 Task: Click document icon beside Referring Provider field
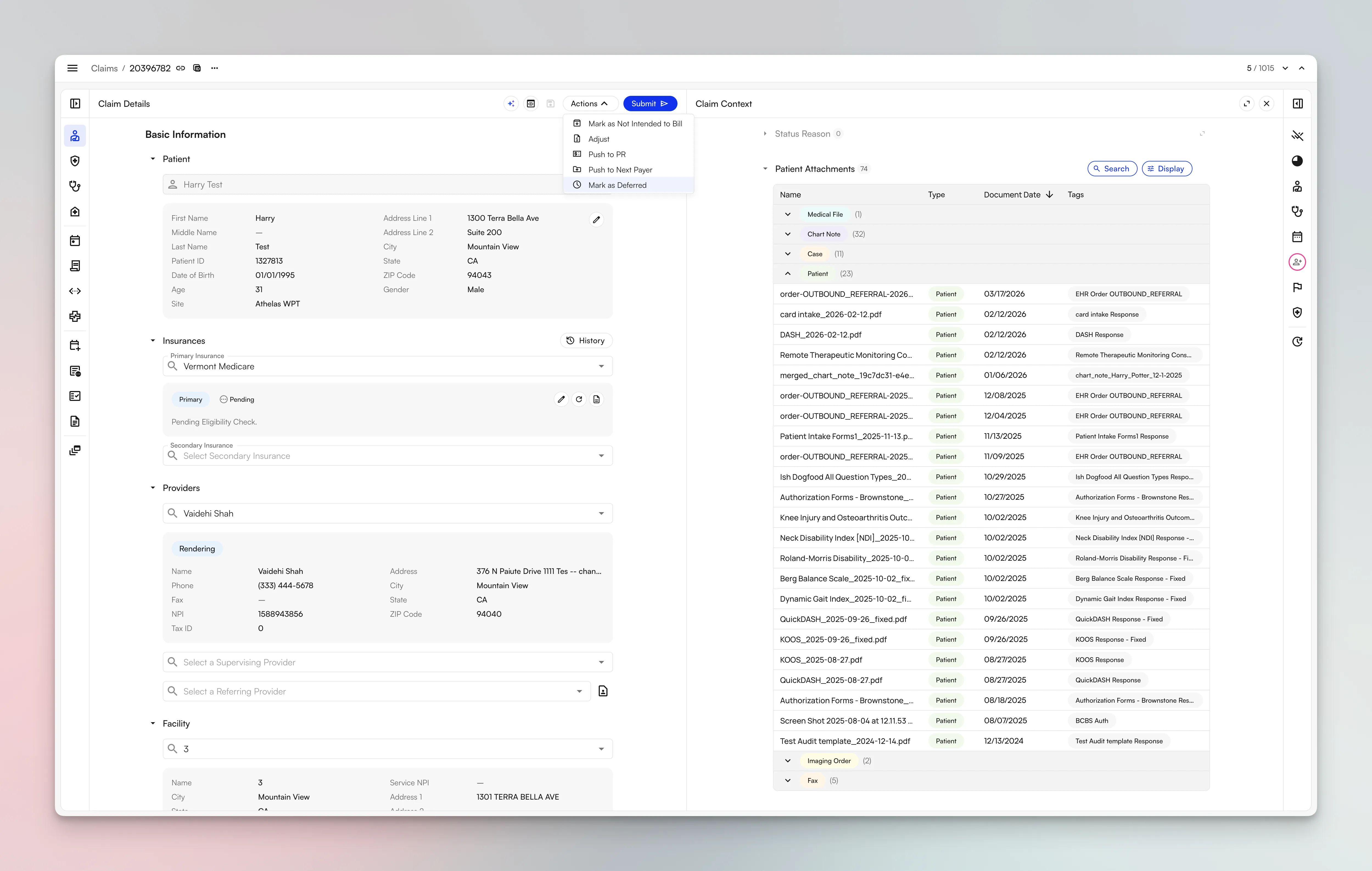(x=603, y=691)
